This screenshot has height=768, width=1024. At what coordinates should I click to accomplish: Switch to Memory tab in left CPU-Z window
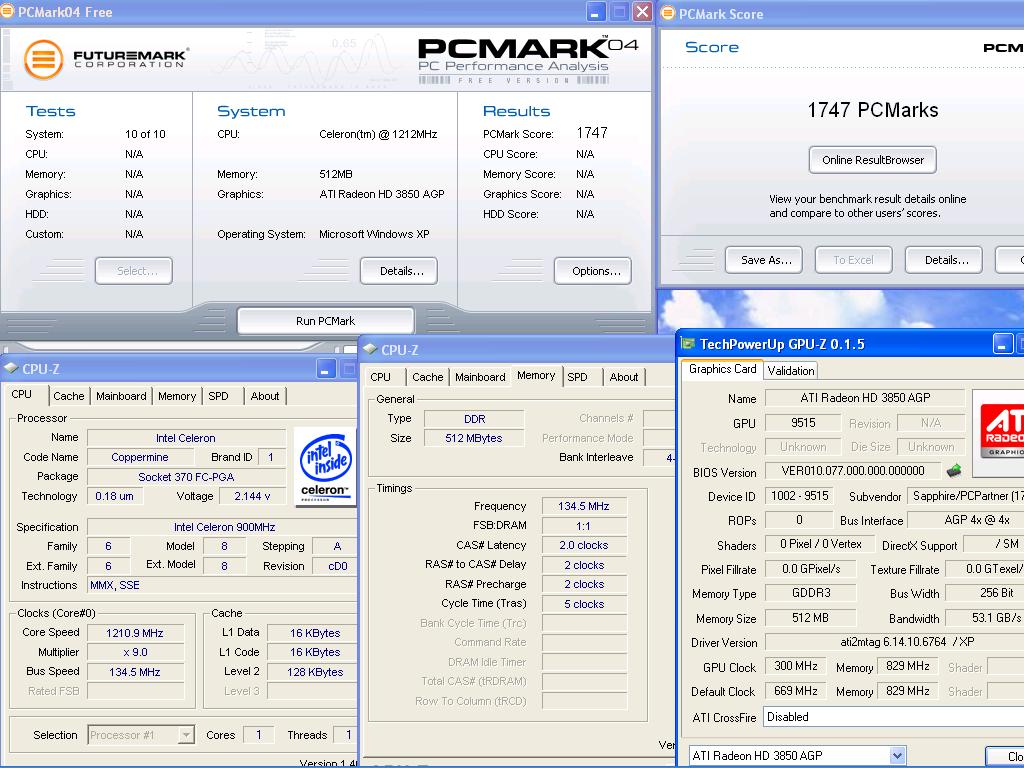tap(176, 396)
